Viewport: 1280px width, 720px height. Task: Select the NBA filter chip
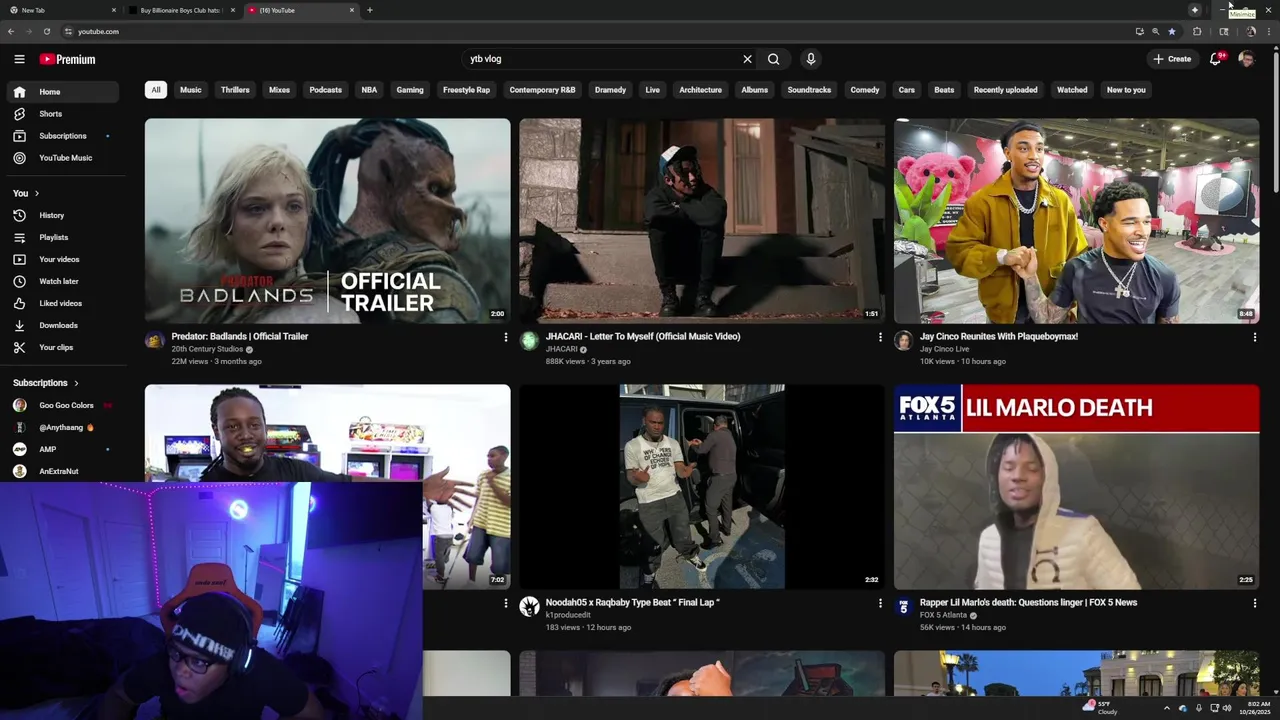369,90
